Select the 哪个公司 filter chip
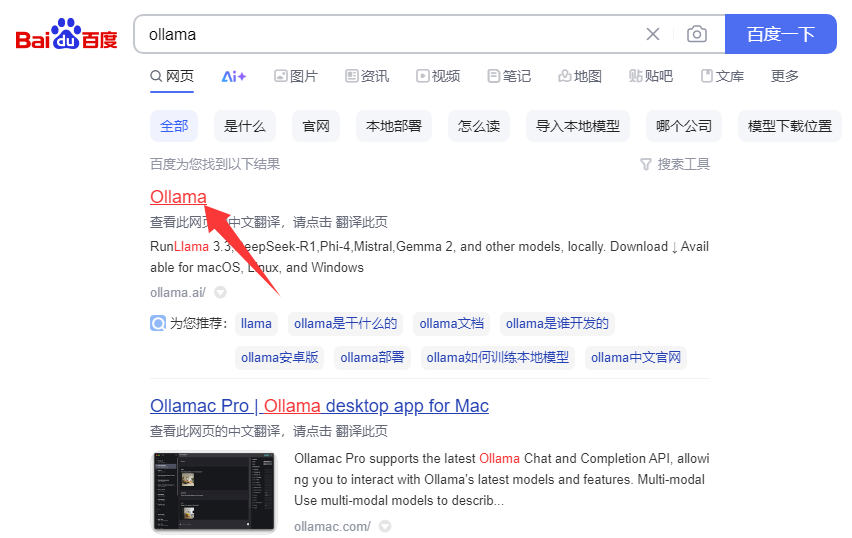 [684, 126]
